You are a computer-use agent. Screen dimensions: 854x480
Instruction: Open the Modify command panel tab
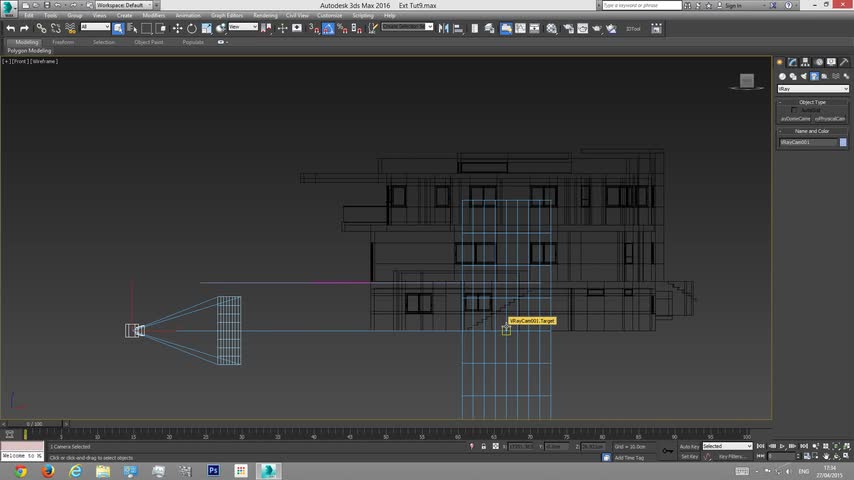tap(793, 62)
